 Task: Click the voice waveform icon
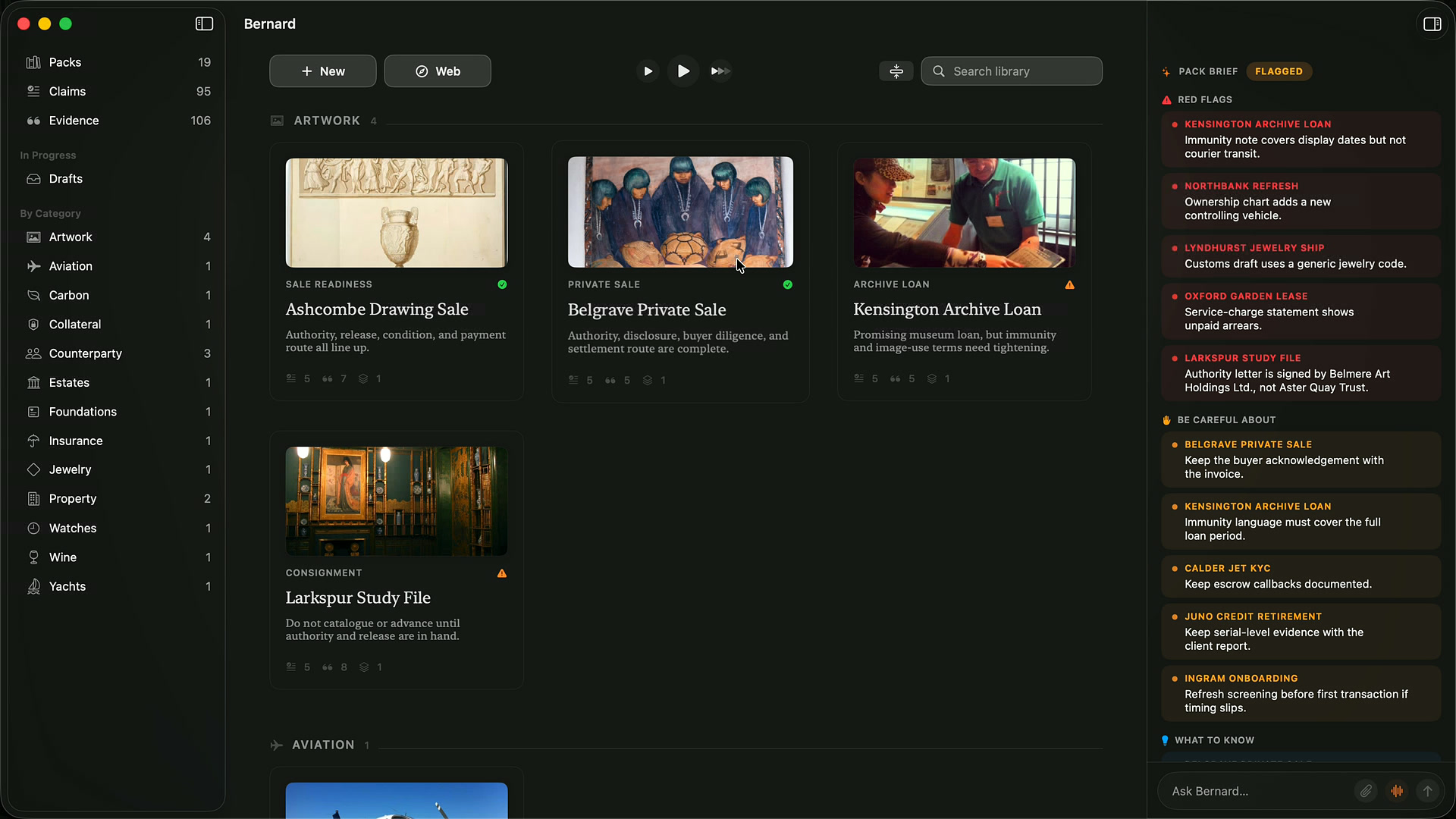[1397, 791]
